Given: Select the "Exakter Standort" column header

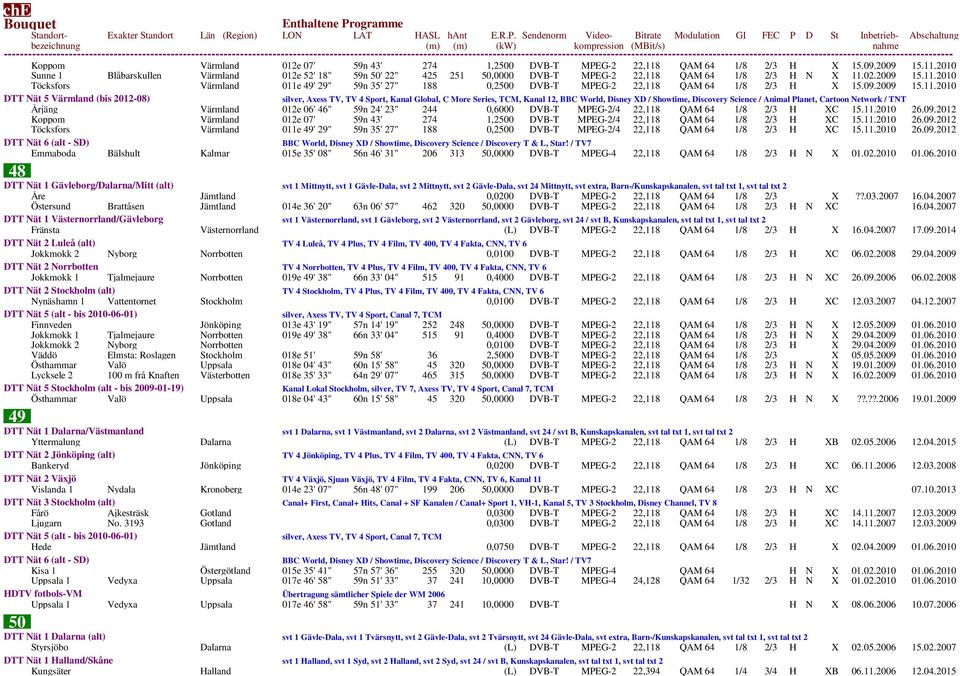Looking at the screenshot, I should [x=140, y=36].
